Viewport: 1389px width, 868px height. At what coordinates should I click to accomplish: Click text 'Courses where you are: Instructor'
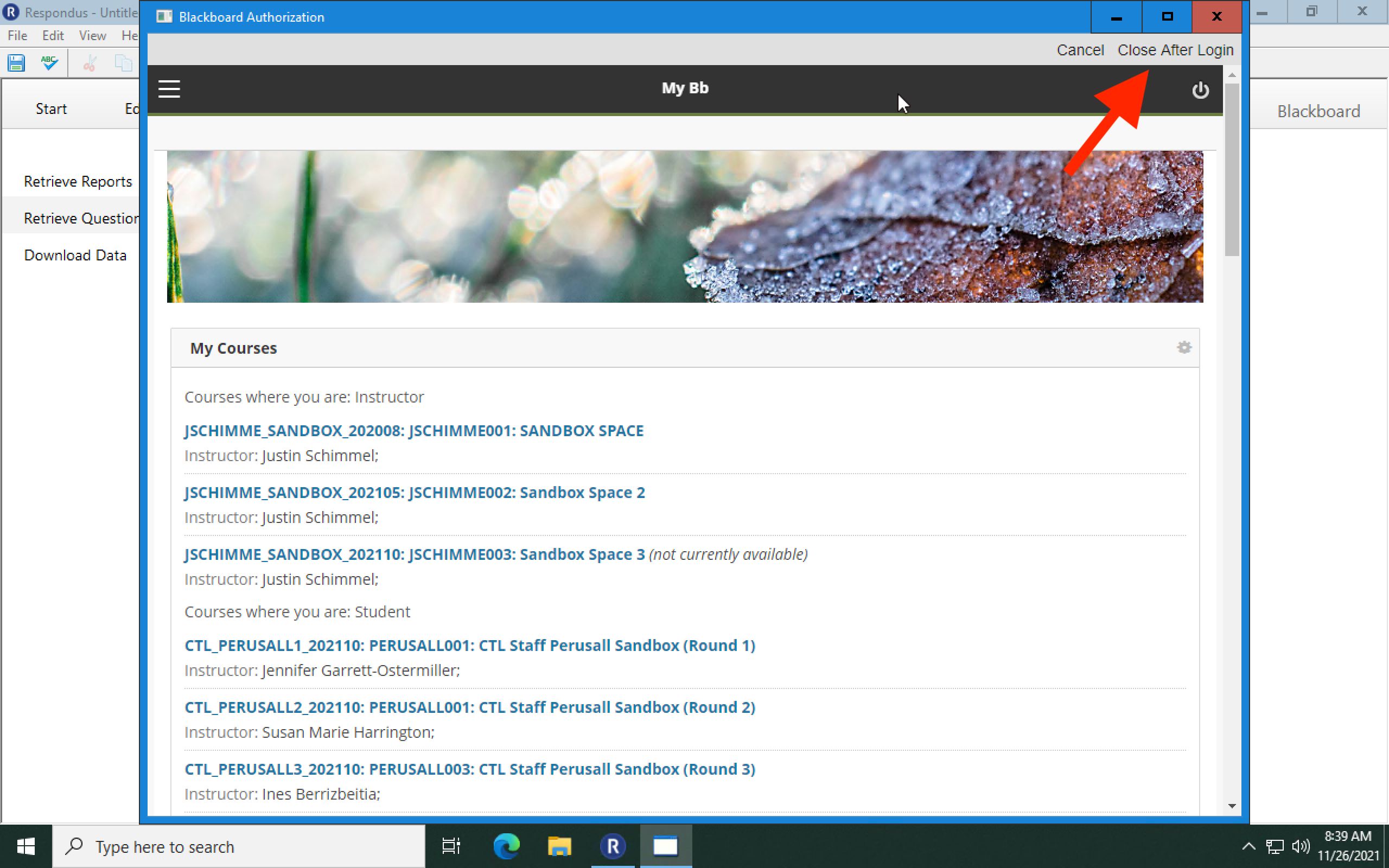pyautogui.click(x=304, y=397)
